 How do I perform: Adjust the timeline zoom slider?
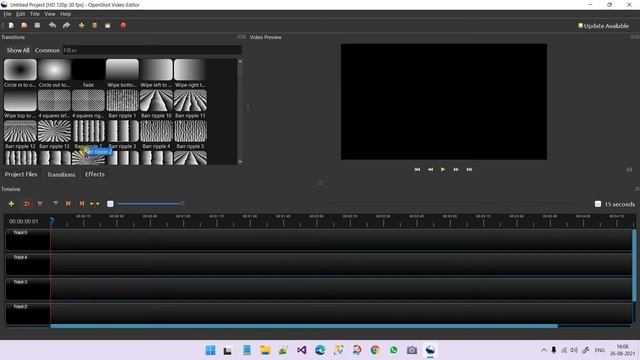pos(150,204)
